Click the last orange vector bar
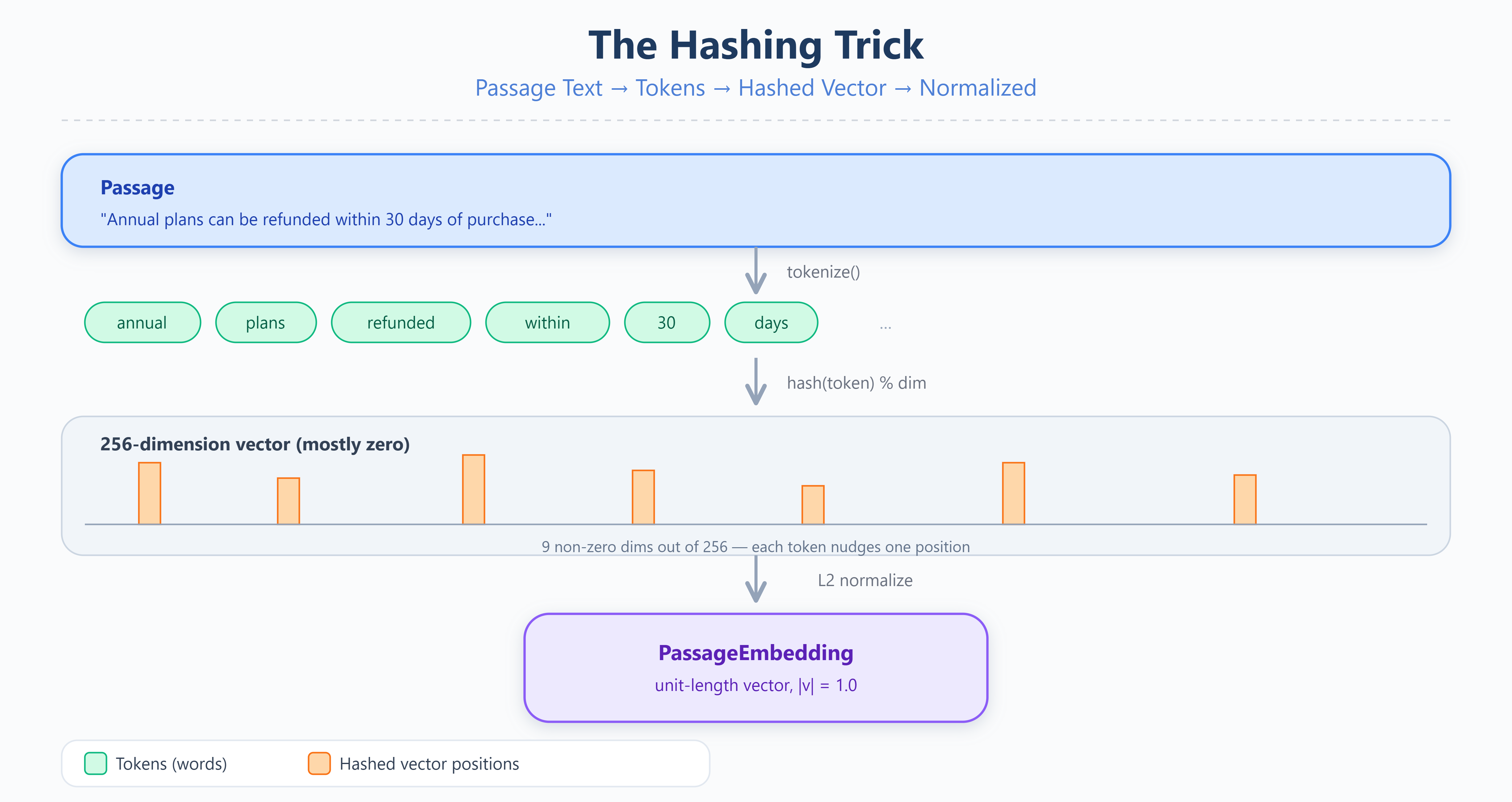Viewport: 1512px width, 802px height. point(1245,499)
